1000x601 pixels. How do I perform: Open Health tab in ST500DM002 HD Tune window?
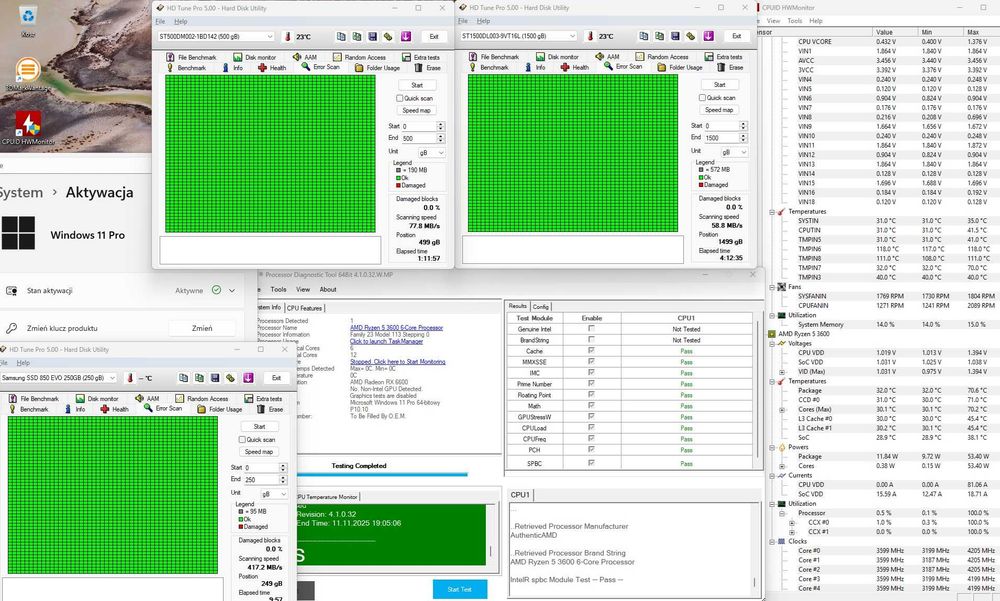tap(272, 68)
